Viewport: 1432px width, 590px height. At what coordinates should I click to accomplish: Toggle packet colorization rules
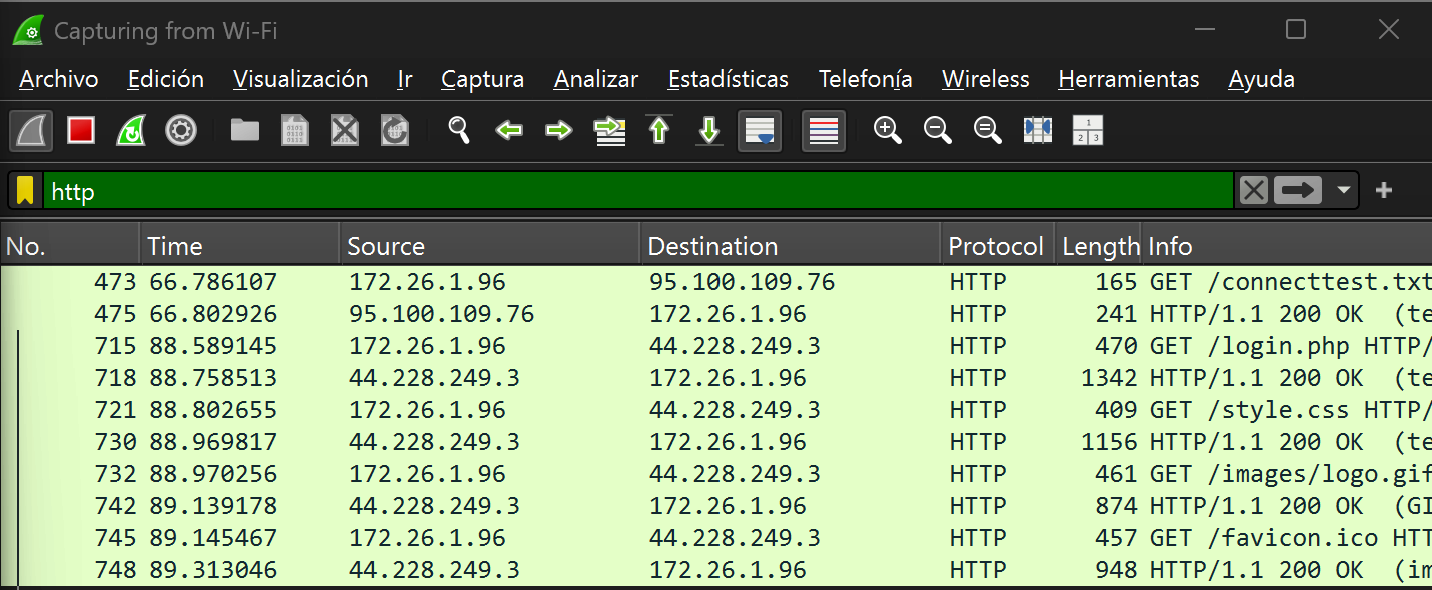[x=824, y=131]
